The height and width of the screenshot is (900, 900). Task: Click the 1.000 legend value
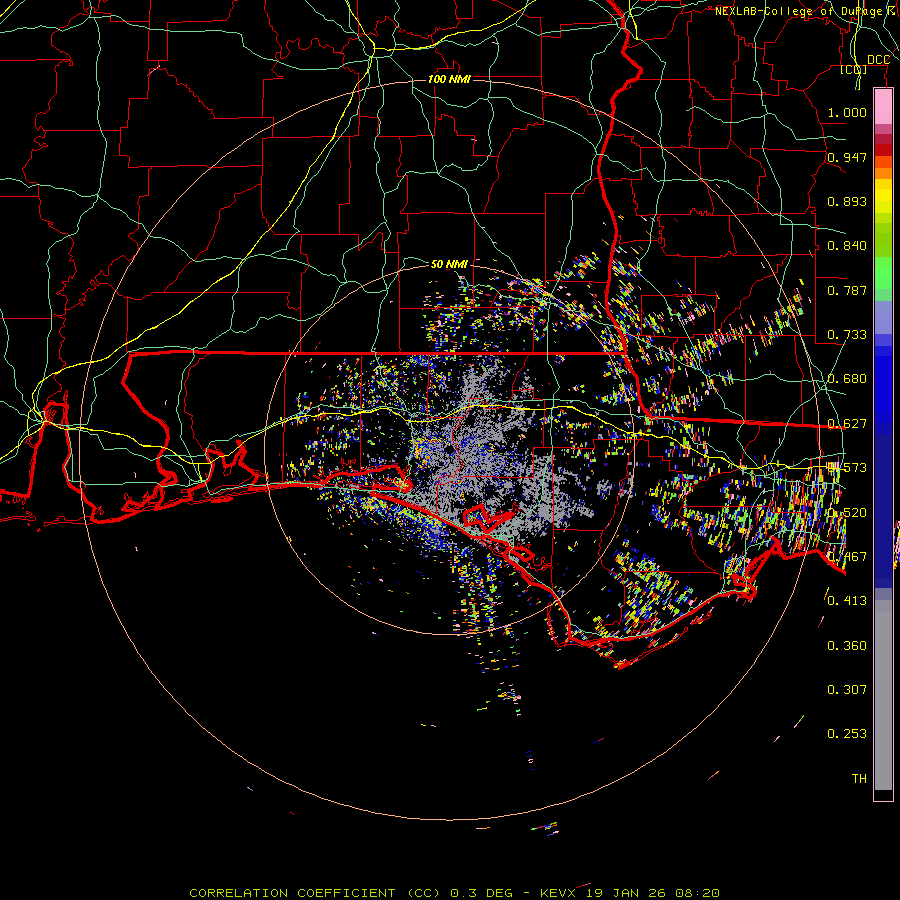point(847,112)
